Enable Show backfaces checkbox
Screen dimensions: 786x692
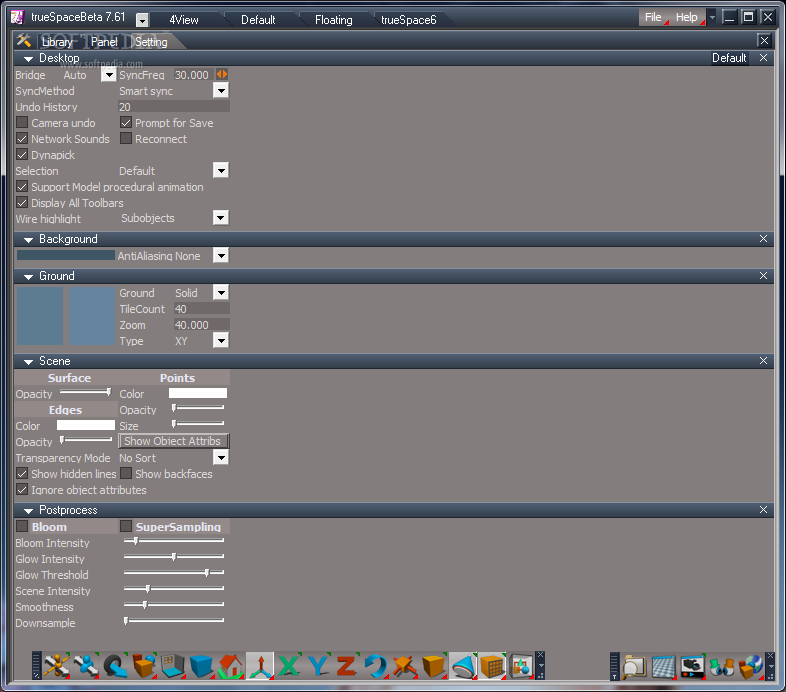click(x=126, y=473)
